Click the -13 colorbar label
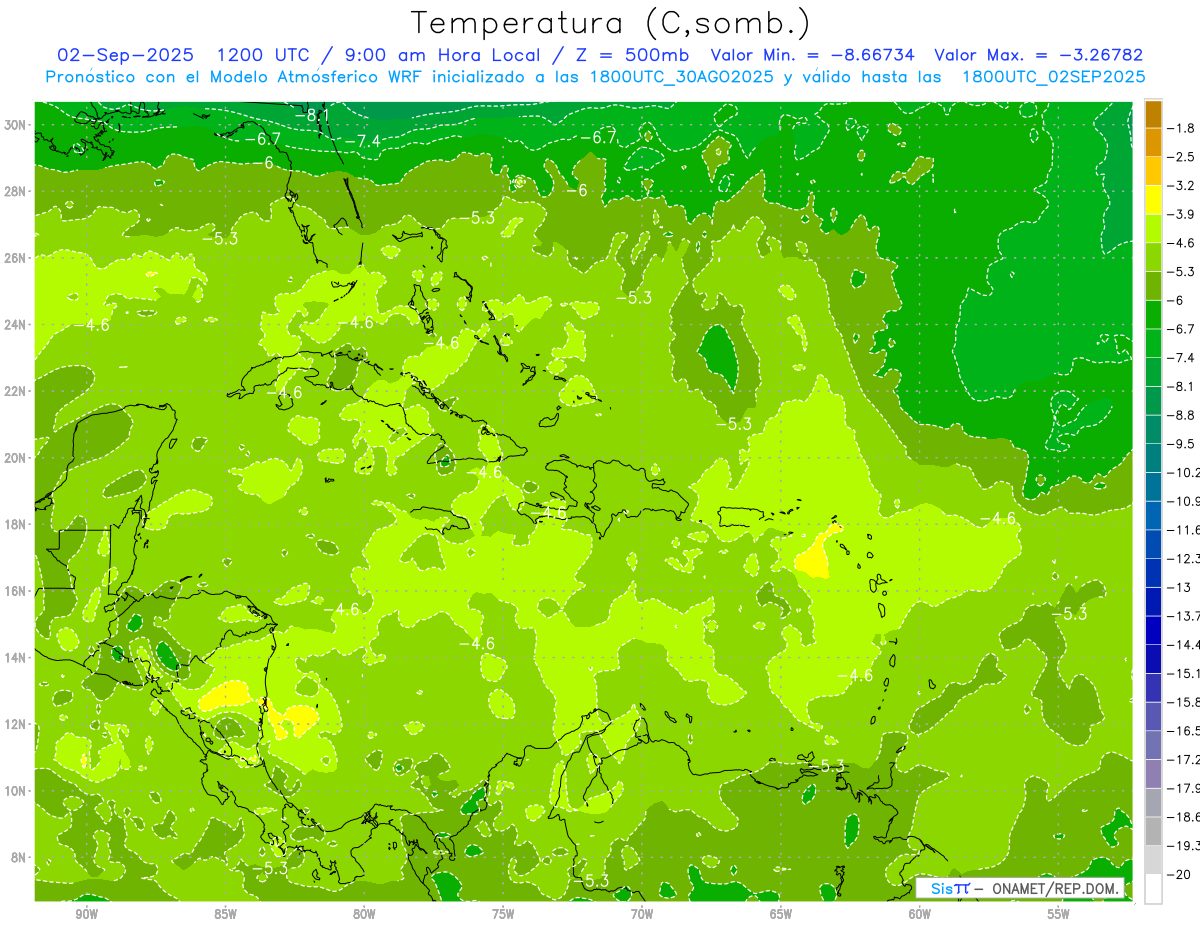1200x927 pixels. pos(1180,588)
